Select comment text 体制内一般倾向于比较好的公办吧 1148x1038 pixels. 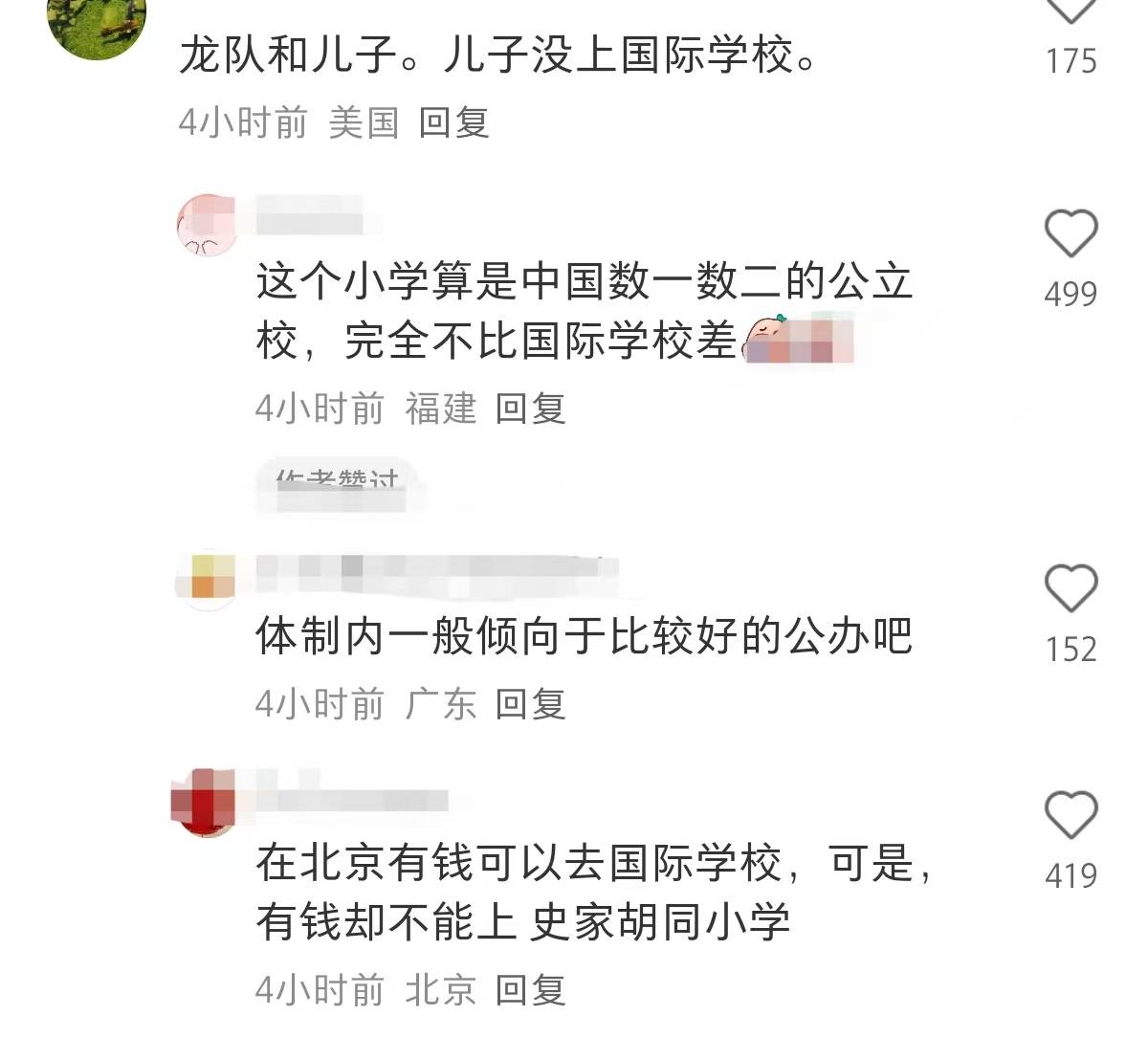pos(585,636)
